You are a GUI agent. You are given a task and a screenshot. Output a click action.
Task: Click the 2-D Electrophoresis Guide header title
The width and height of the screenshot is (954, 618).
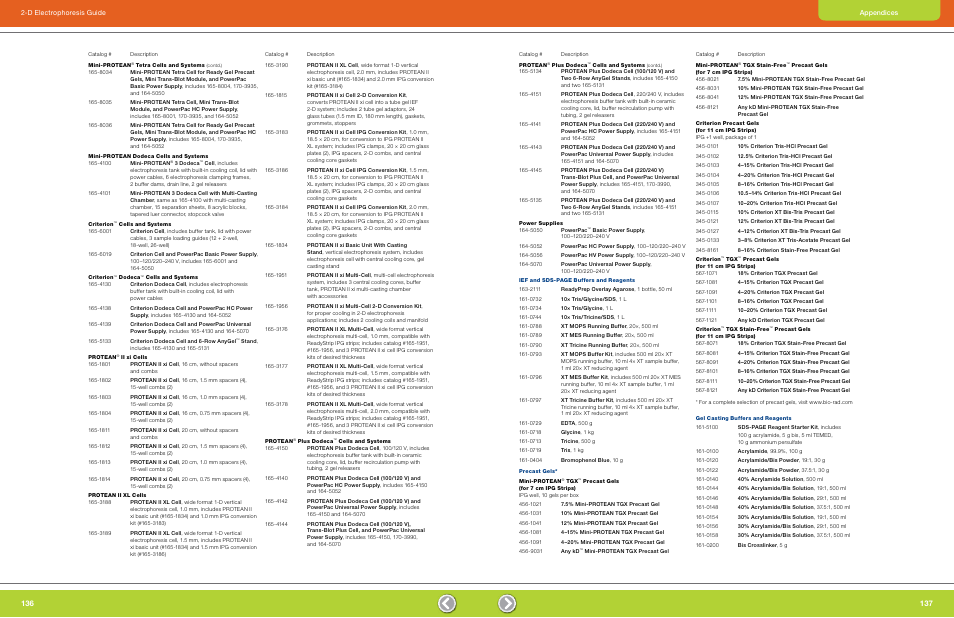pyautogui.click(x=63, y=12)
